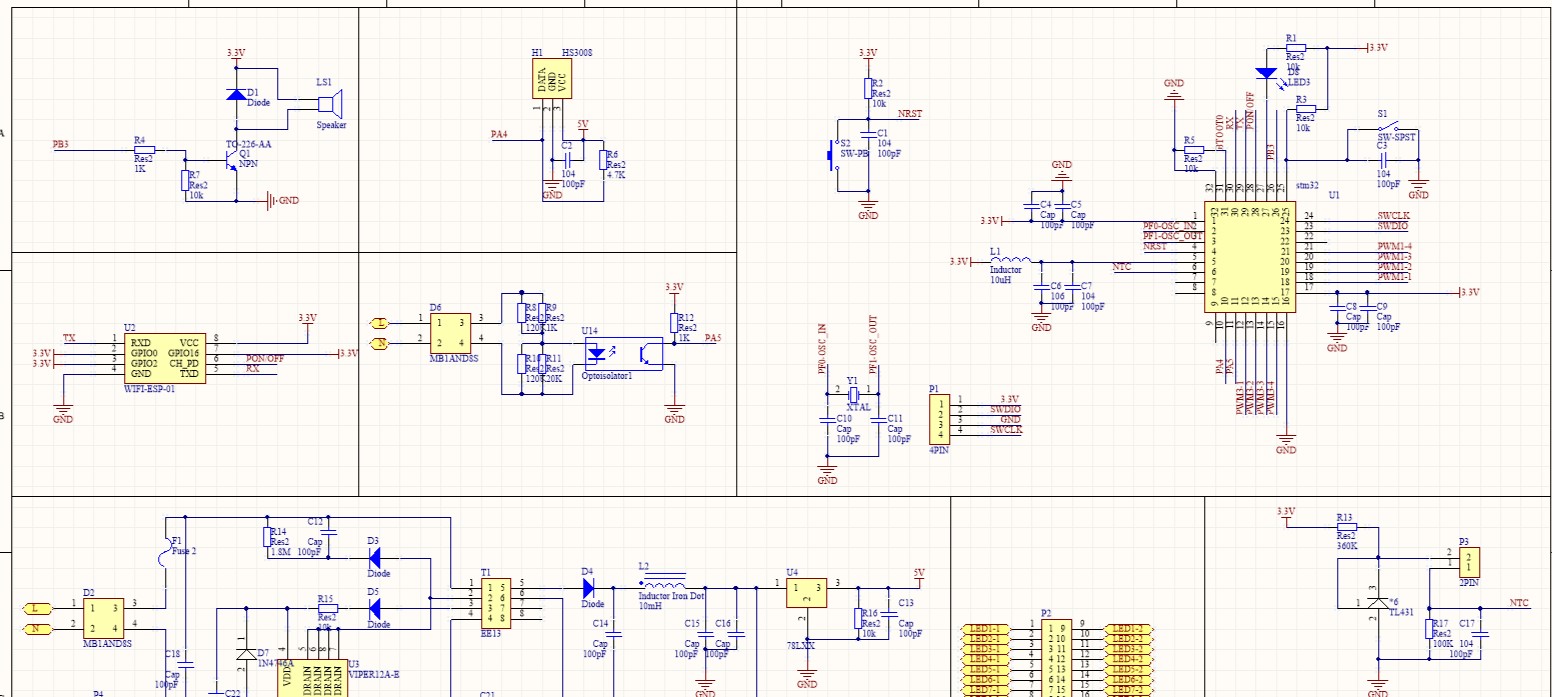This screenshot has height=697, width=1552.
Task: Click the Q1 NPN transistor symbol
Action: point(232,162)
